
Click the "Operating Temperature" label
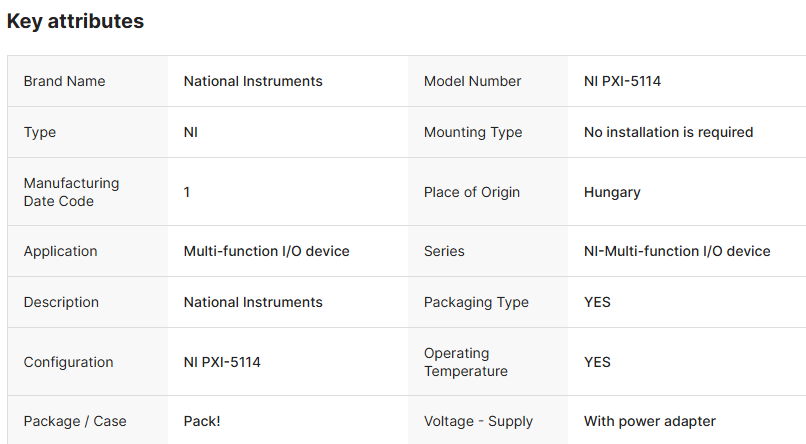tap(465, 362)
